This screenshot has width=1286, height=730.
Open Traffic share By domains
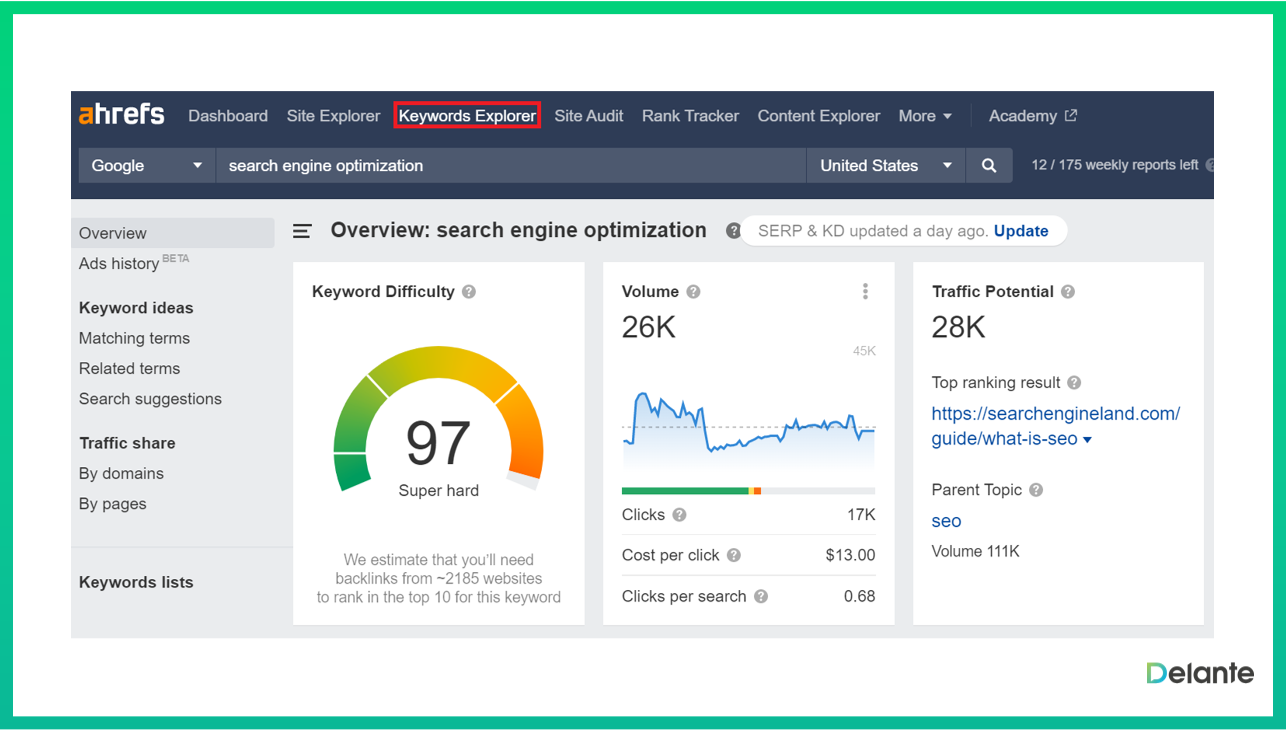(x=121, y=474)
